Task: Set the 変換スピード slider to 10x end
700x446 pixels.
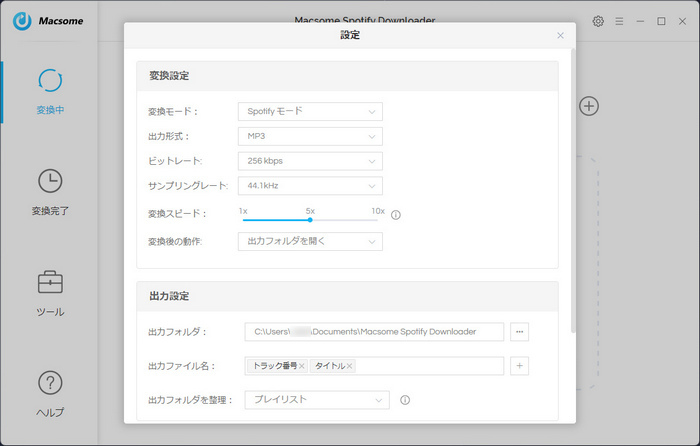Action: [377, 220]
